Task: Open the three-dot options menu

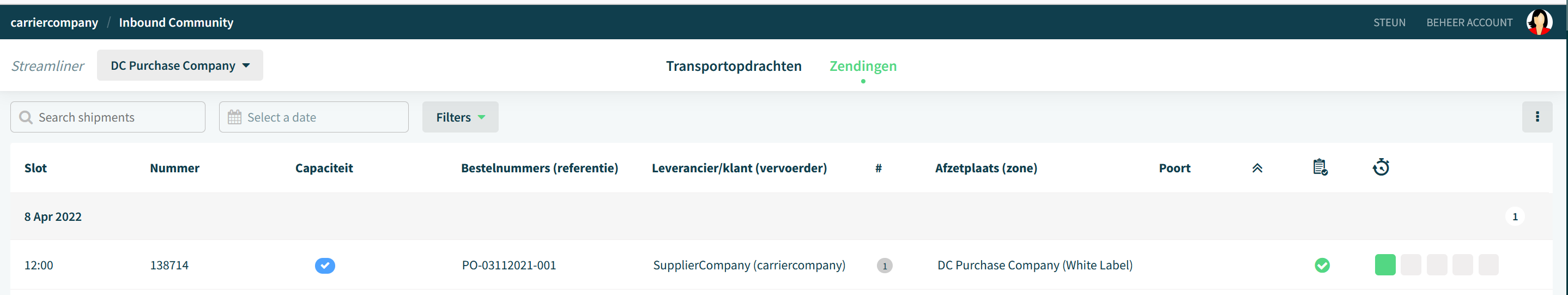Action: pos(1537,117)
